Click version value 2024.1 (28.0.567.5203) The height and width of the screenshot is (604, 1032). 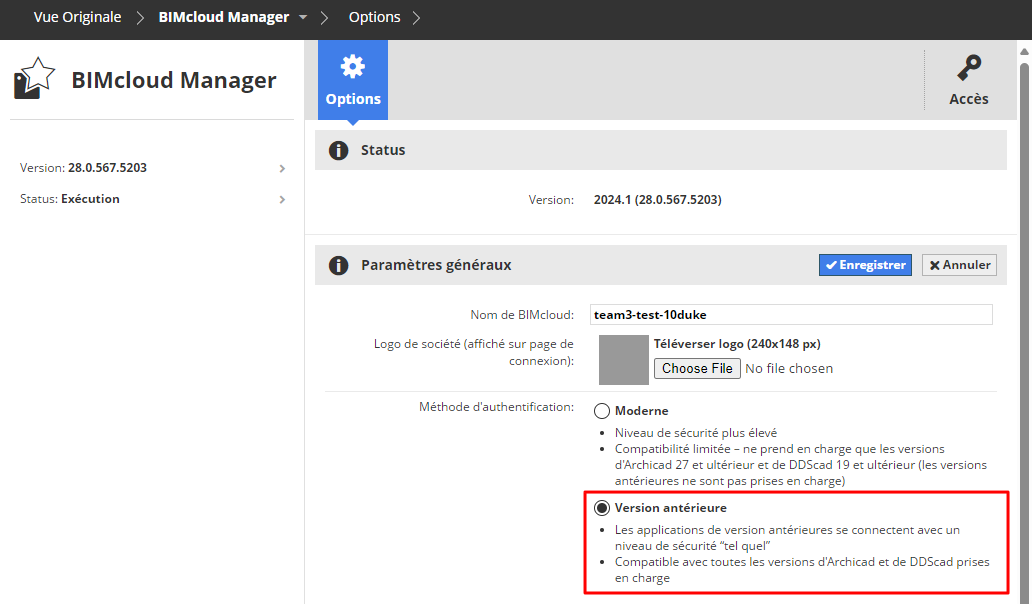pyautogui.click(x=658, y=200)
